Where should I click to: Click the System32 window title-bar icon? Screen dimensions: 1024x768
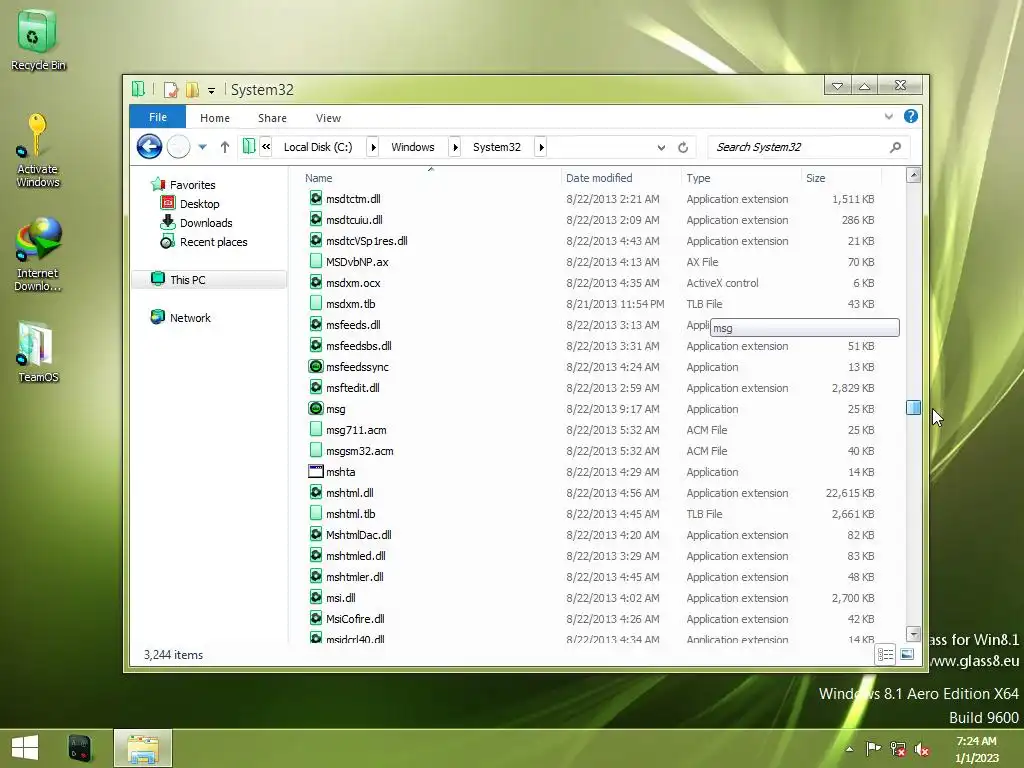[138, 89]
